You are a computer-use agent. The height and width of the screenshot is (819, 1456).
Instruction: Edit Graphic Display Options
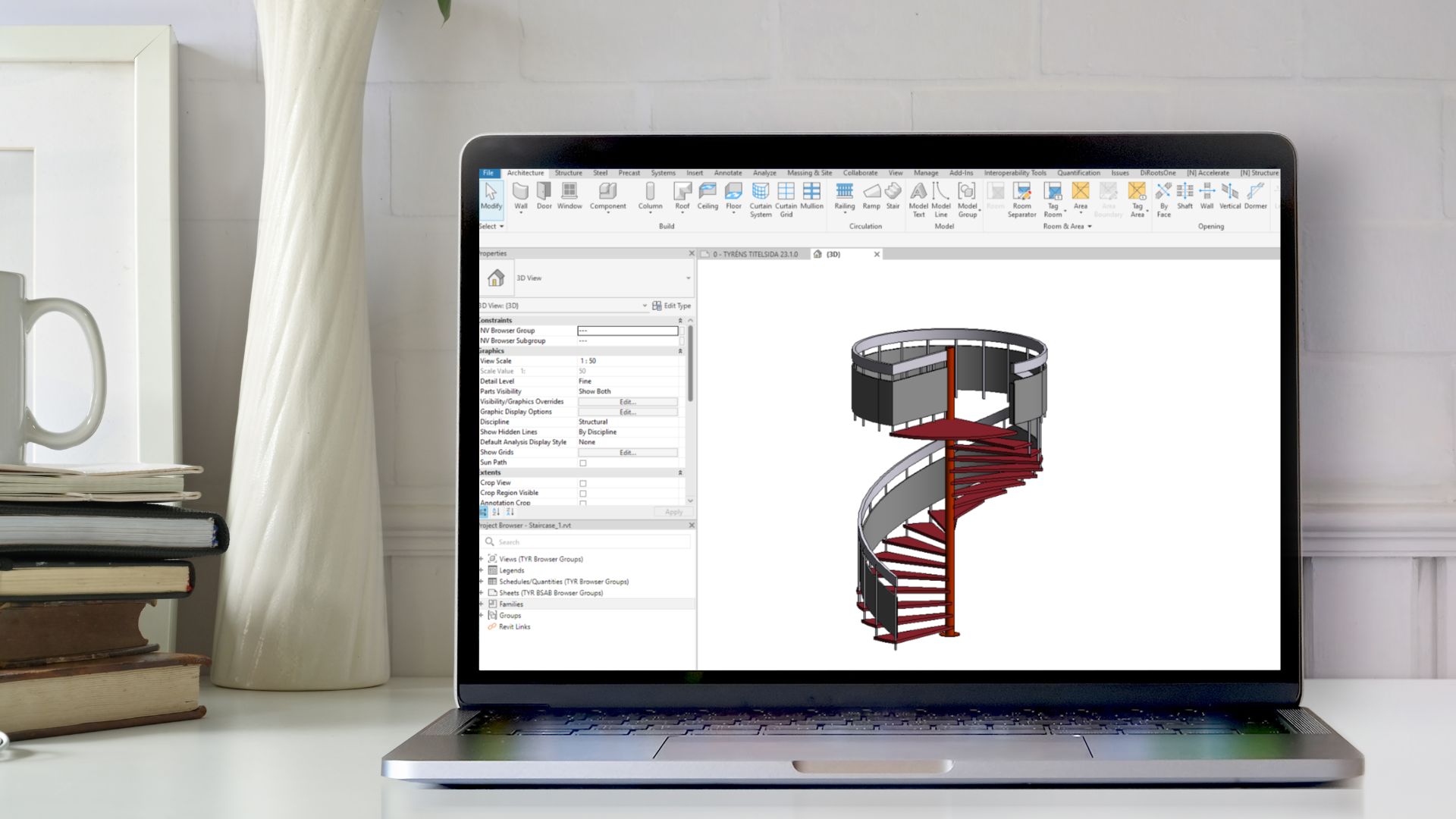pyautogui.click(x=628, y=412)
